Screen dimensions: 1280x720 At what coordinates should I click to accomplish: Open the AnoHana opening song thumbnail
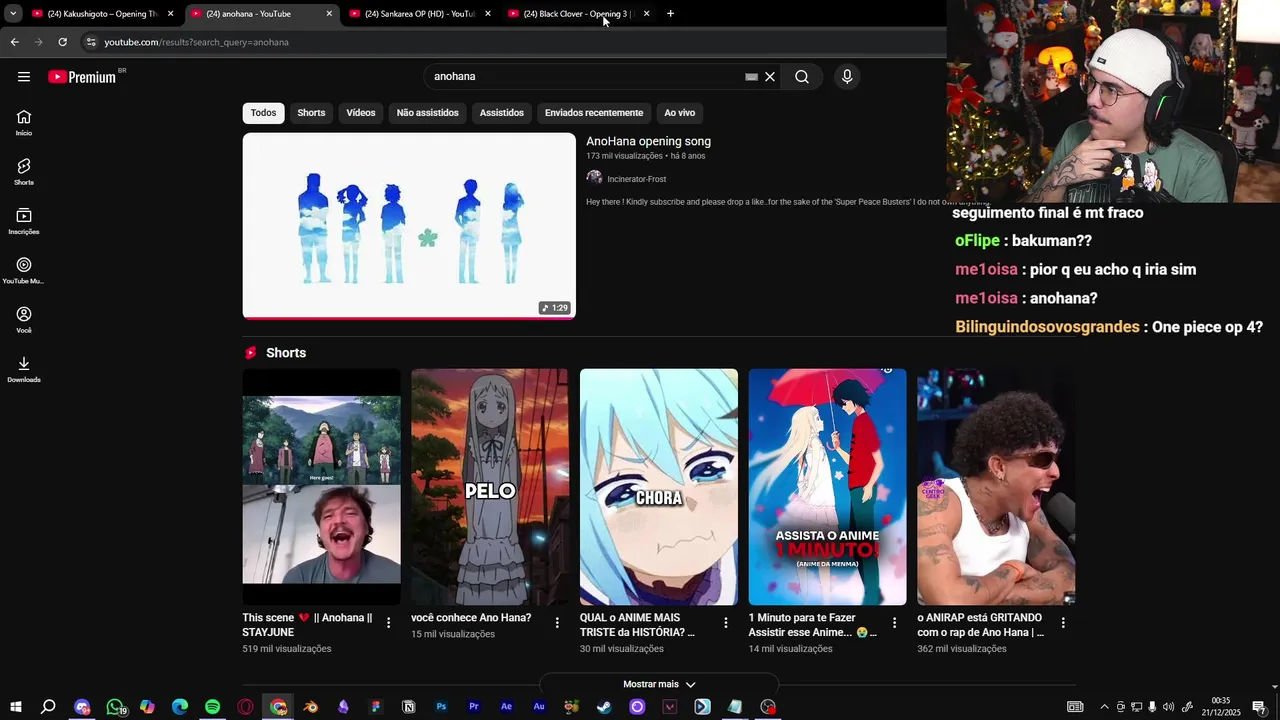pyautogui.click(x=409, y=226)
